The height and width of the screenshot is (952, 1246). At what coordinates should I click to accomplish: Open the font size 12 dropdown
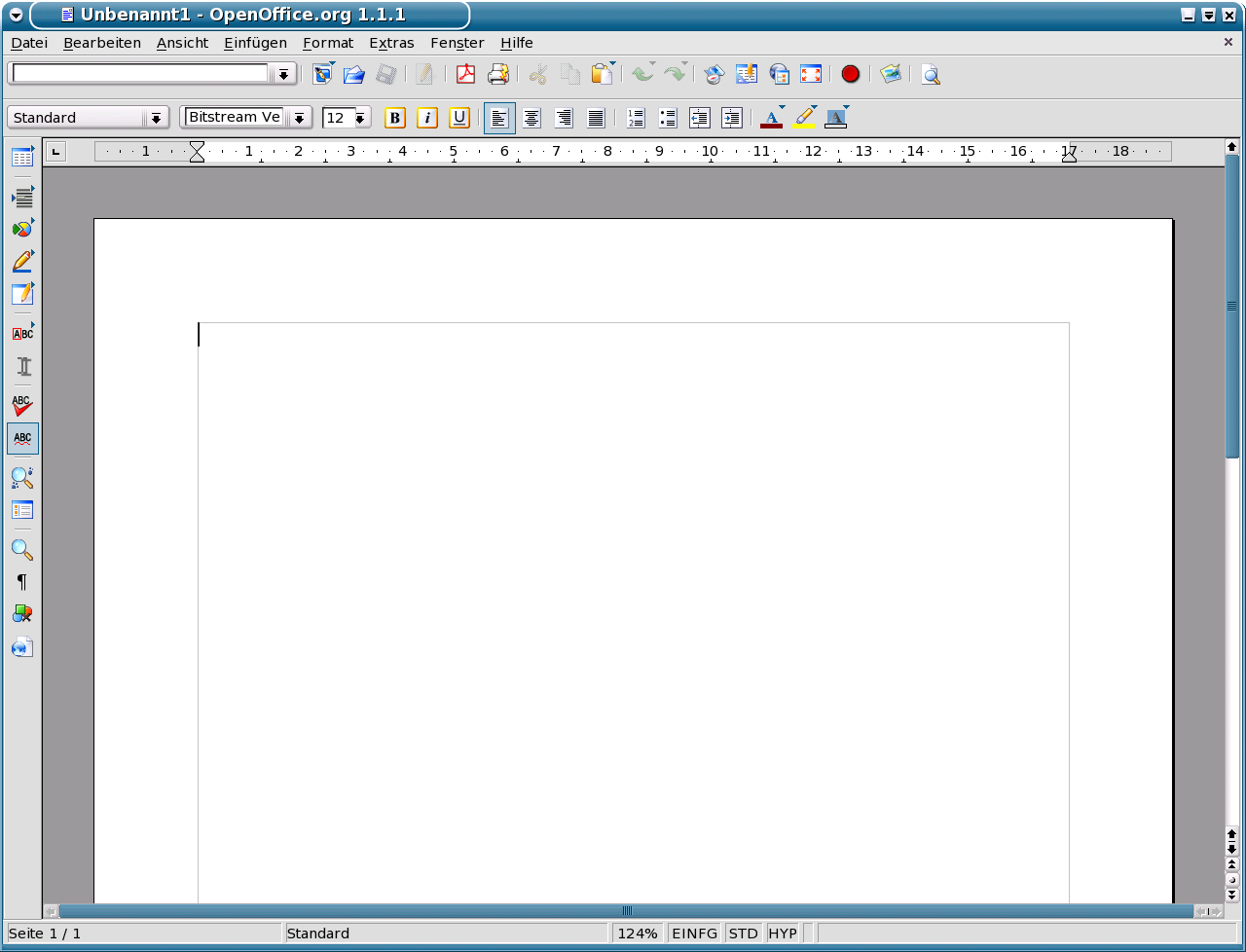pos(360,118)
